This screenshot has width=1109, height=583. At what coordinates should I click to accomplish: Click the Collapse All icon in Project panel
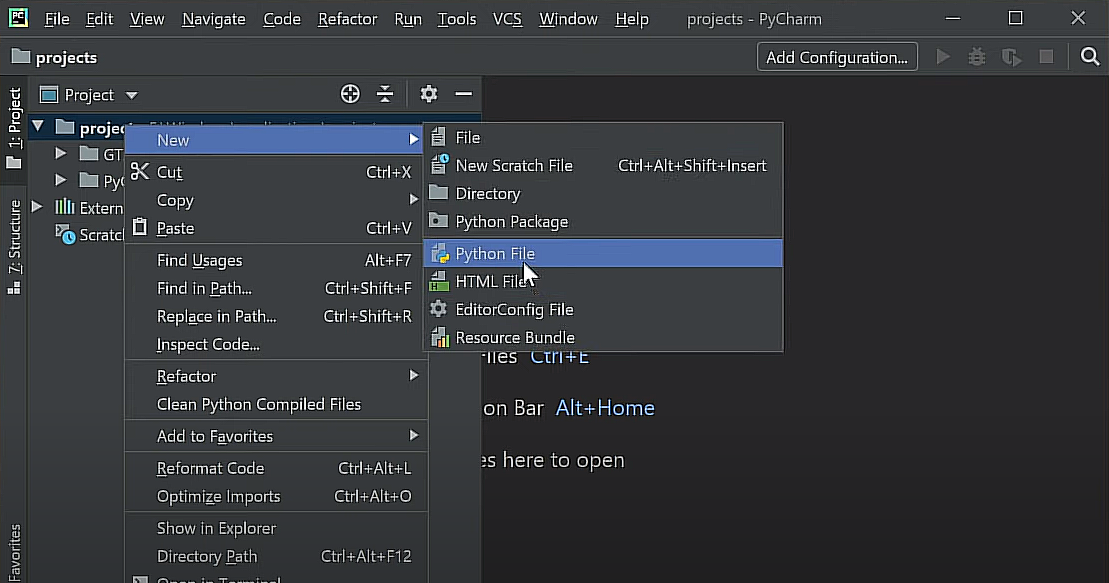point(385,94)
